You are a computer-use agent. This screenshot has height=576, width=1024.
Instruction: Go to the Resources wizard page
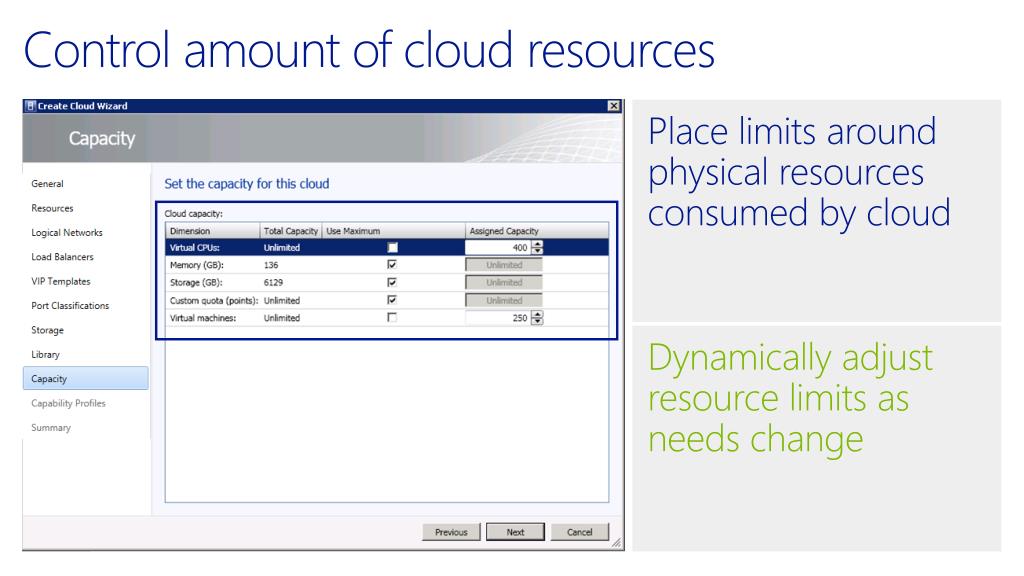tap(52, 208)
